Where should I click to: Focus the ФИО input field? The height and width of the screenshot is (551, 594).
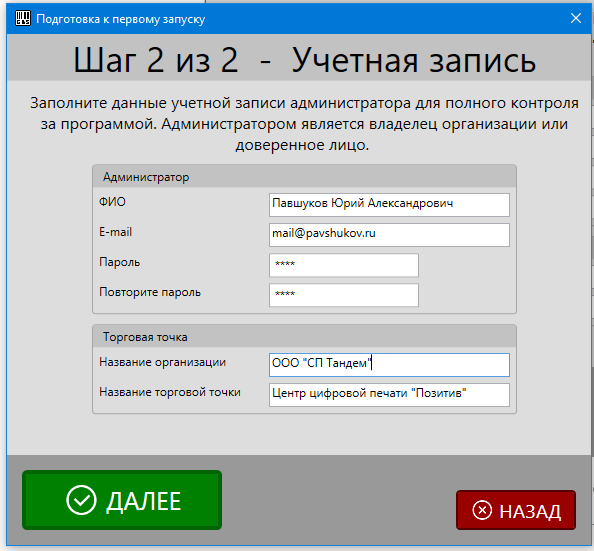pos(389,205)
